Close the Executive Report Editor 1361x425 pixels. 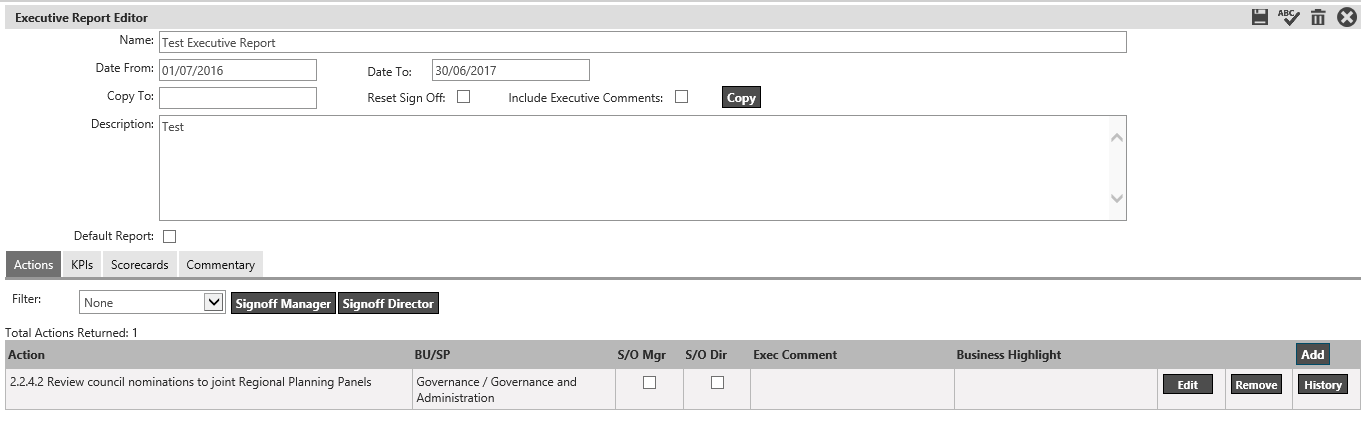(1347, 17)
